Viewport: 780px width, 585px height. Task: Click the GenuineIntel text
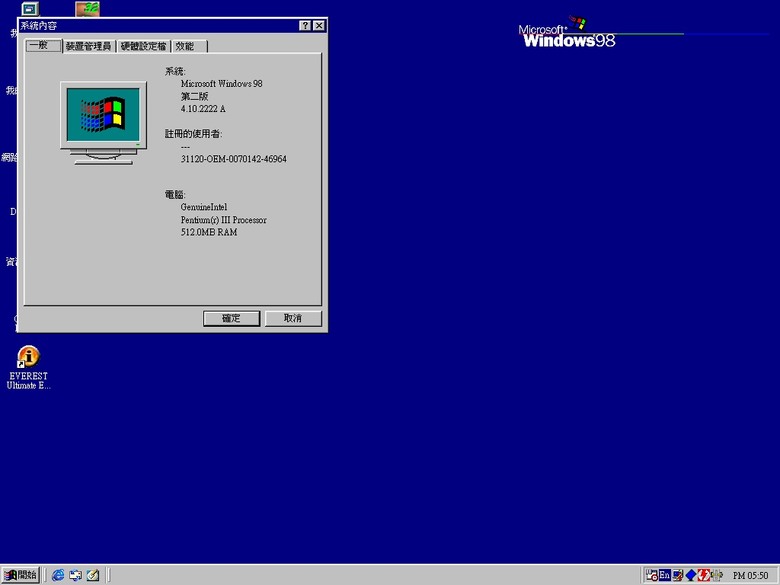click(204, 207)
